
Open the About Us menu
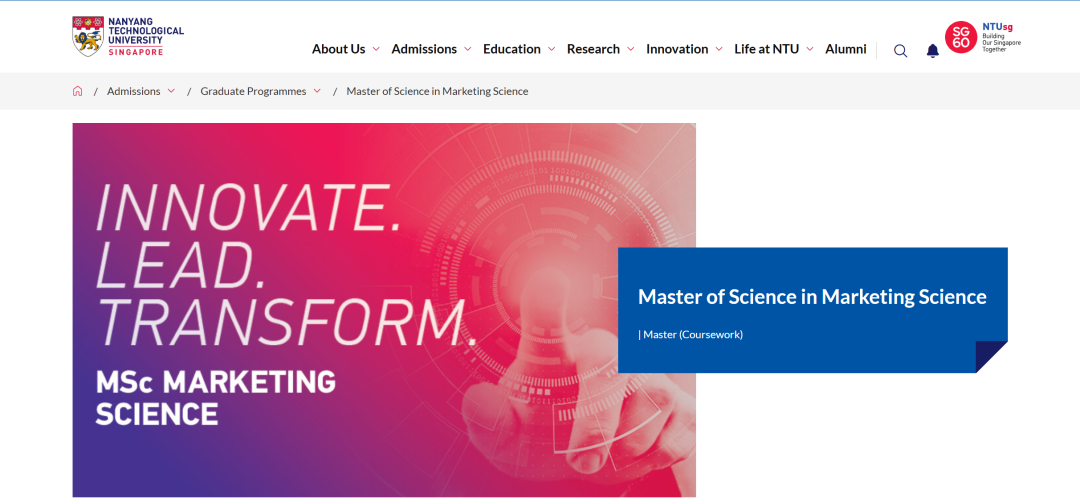tap(338, 49)
